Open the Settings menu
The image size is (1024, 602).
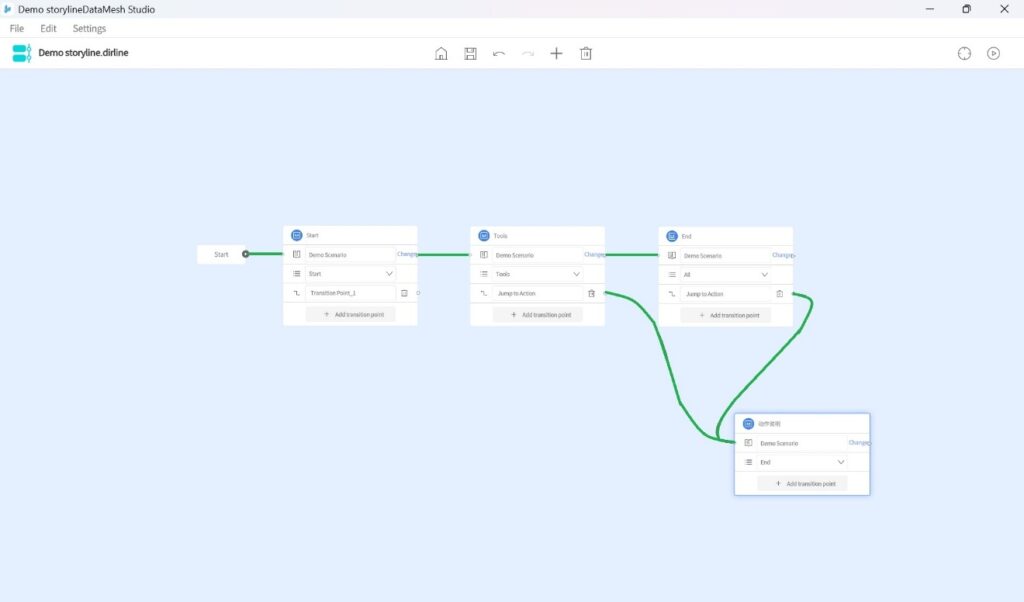pyautogui.click(x=89, y=29)
